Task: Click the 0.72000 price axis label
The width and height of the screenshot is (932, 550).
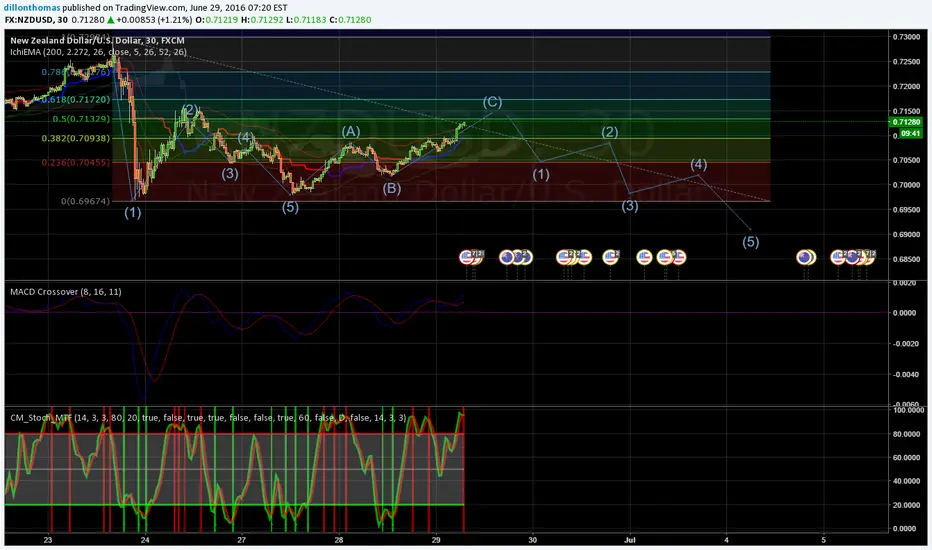Action: pos(906,86)
